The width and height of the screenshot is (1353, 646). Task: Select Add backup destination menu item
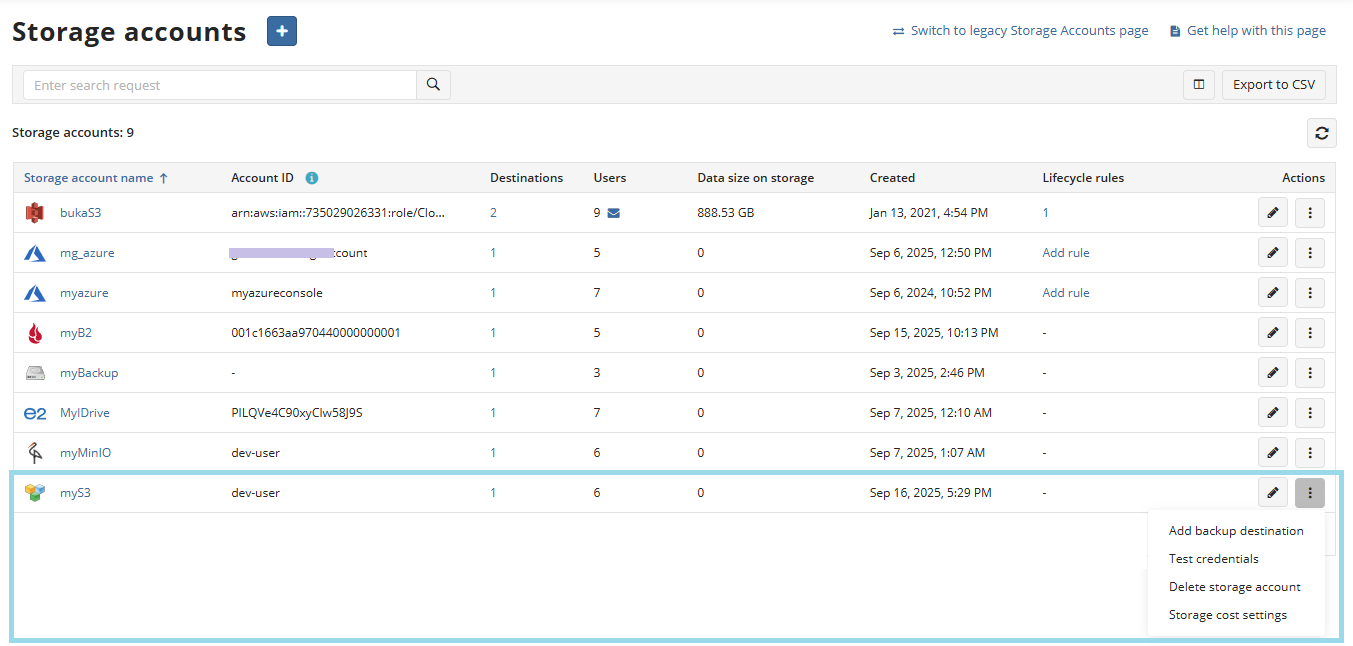tap(1236, 531)
